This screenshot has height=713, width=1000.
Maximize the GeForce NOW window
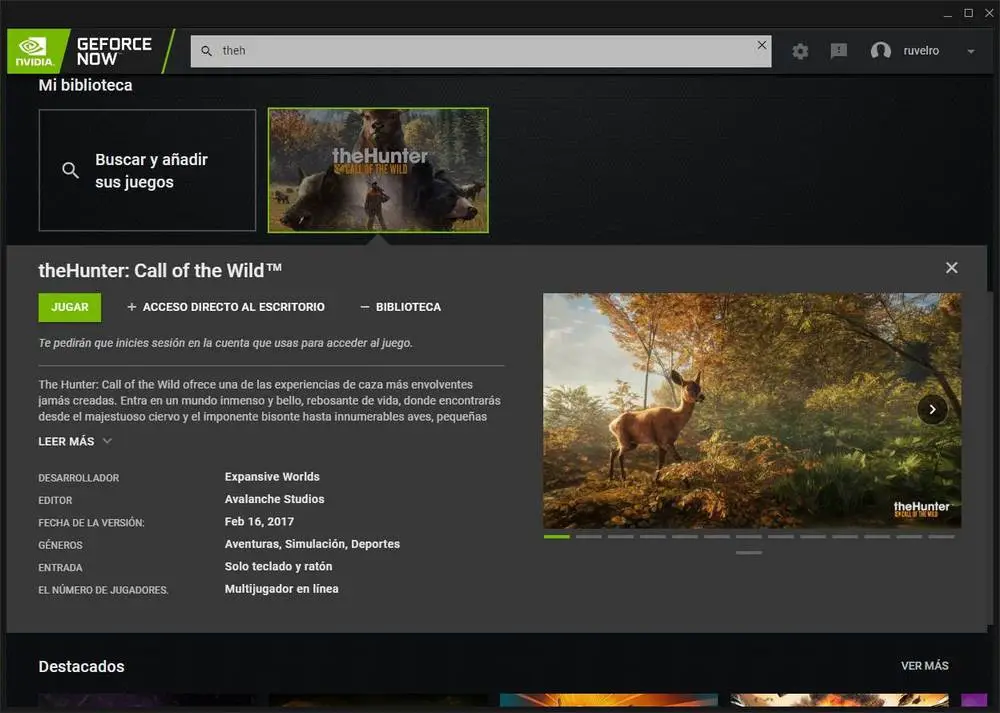(x=969, y=13)
